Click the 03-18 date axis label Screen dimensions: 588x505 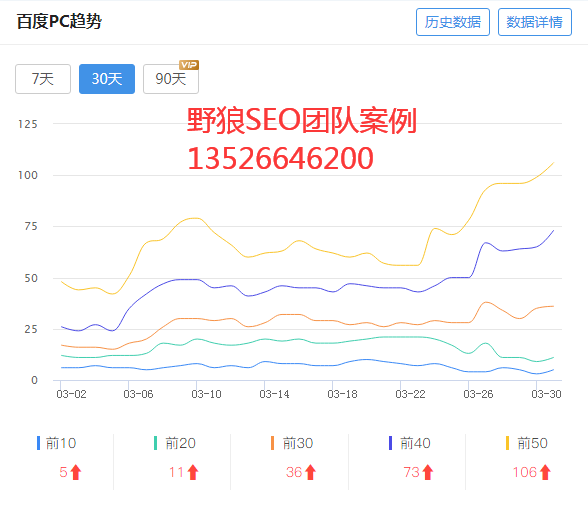pos(342,394)
